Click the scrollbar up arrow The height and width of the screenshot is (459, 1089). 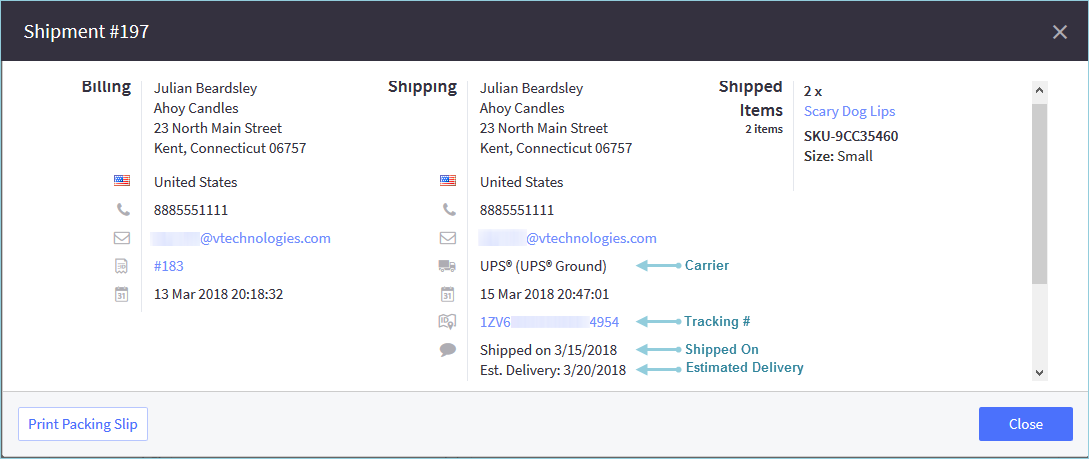(1039, 90)
